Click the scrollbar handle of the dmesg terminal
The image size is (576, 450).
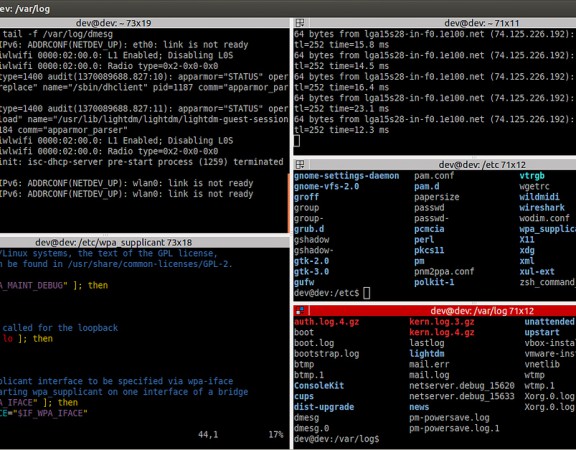click(x=289, y=203)
